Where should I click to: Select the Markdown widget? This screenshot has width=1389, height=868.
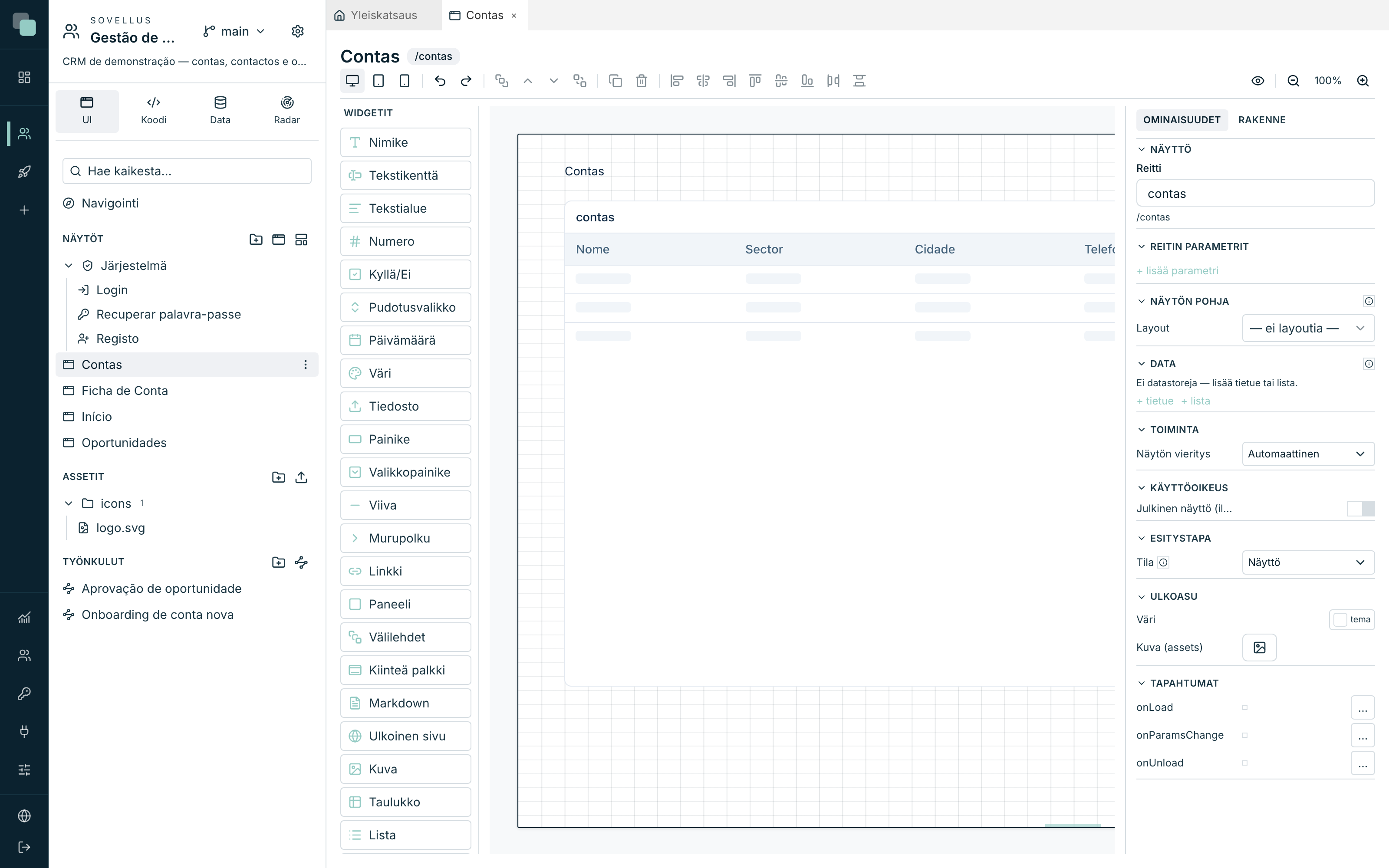[x=405, y=703]
